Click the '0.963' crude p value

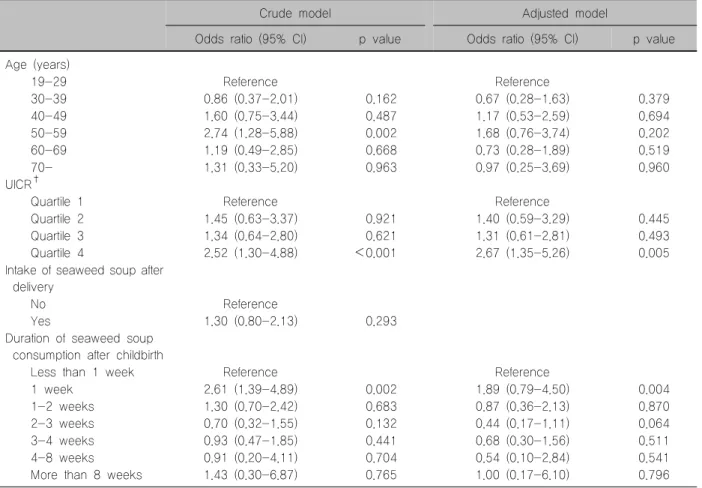click(381, 167)
